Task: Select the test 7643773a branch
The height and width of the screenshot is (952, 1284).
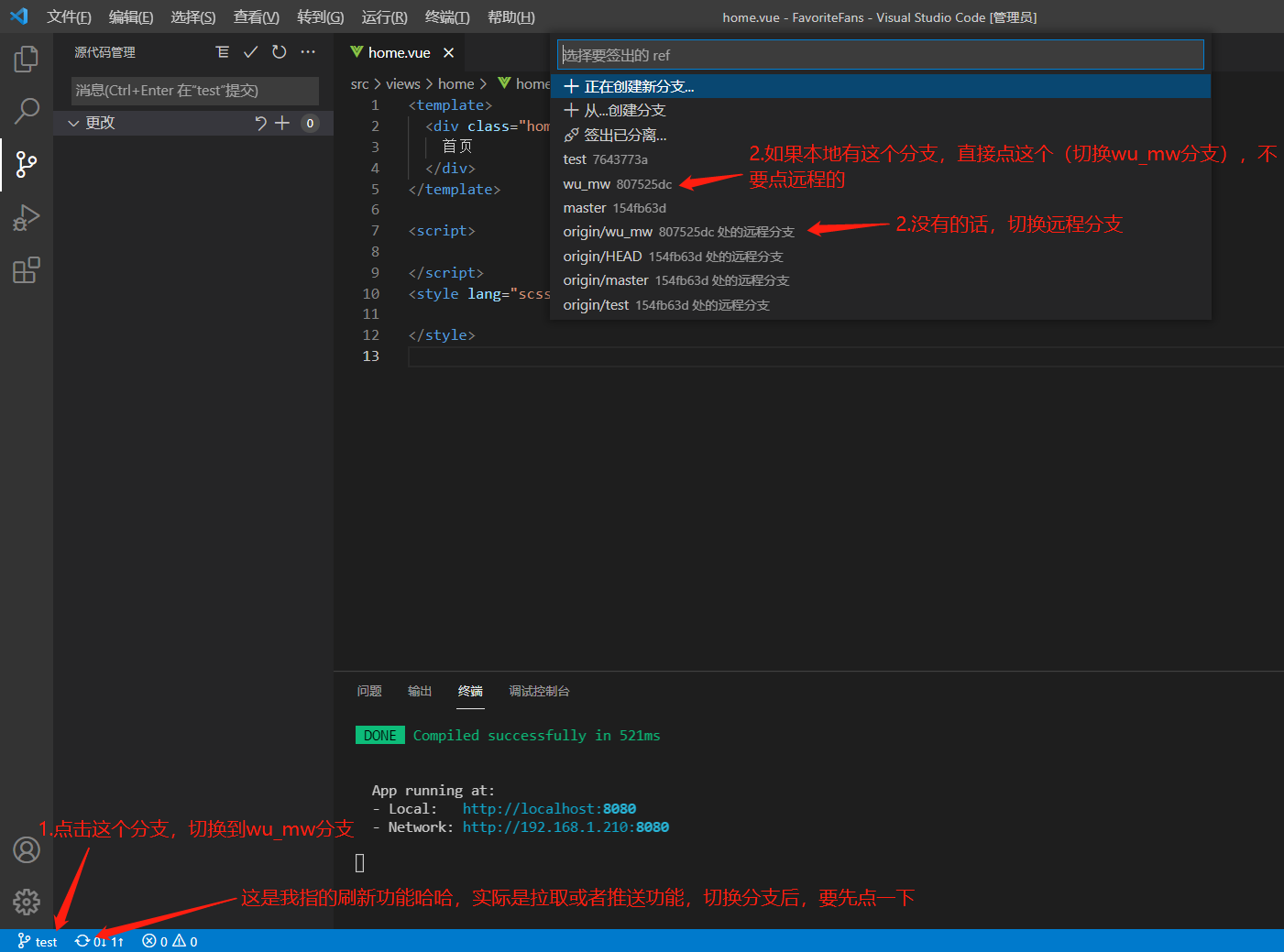Action: [x=881, y=159]
